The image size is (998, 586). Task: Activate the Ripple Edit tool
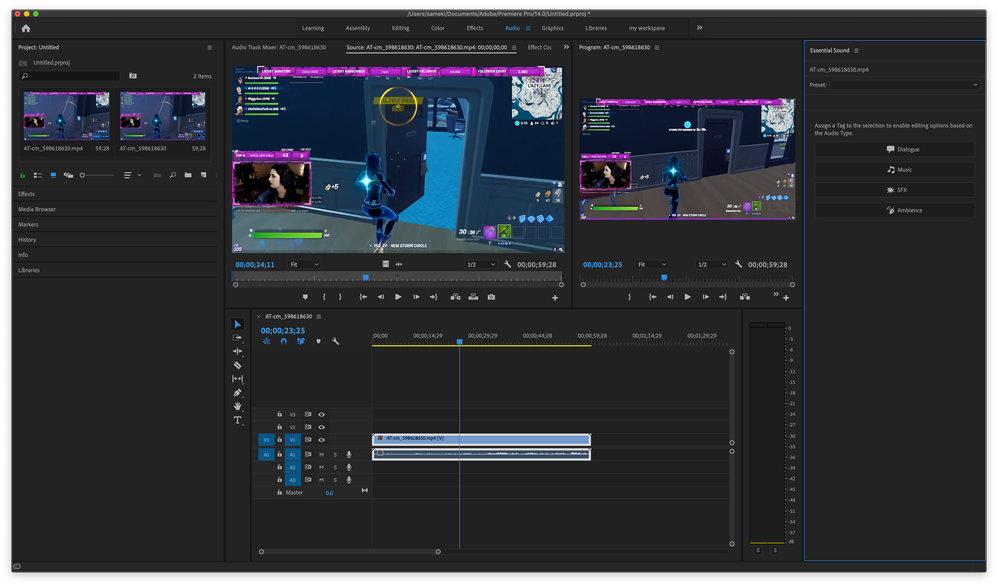click(238, 352)
